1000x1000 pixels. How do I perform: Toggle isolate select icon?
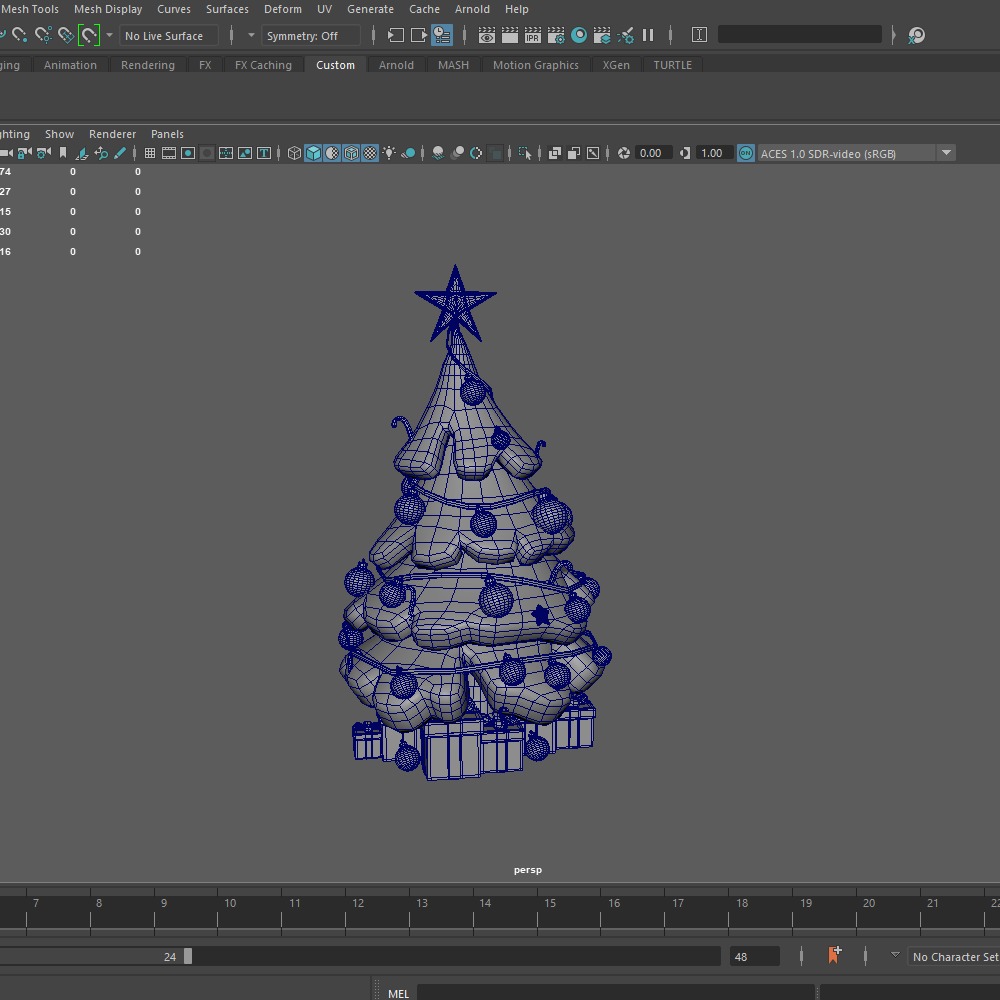(525, 153)
